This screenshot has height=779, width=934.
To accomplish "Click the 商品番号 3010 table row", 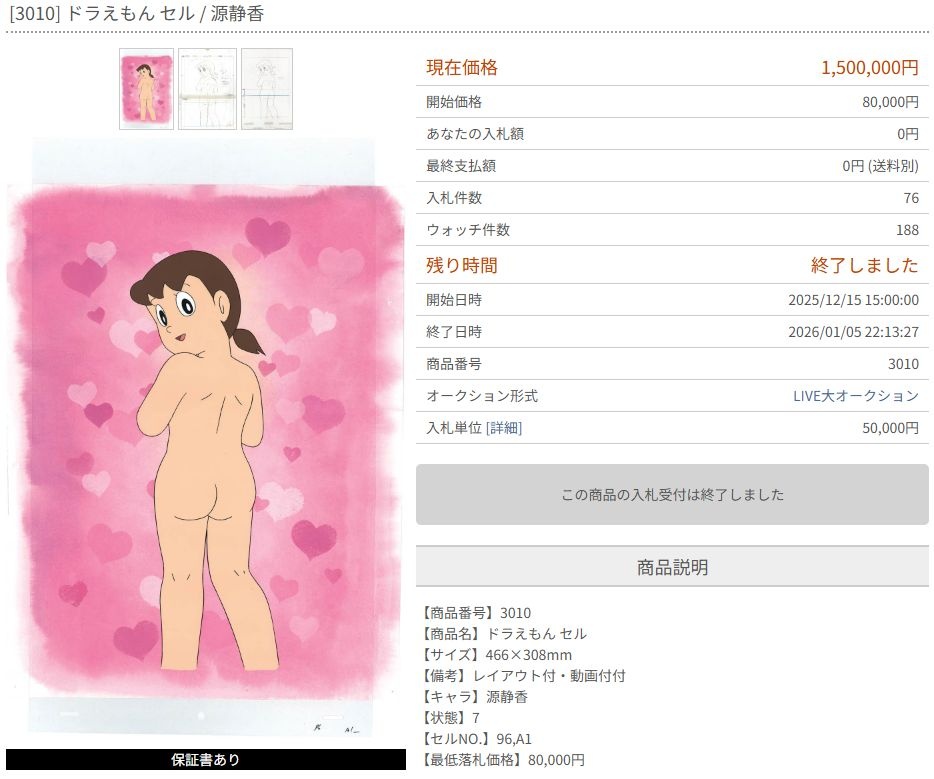I will point(672,364).
